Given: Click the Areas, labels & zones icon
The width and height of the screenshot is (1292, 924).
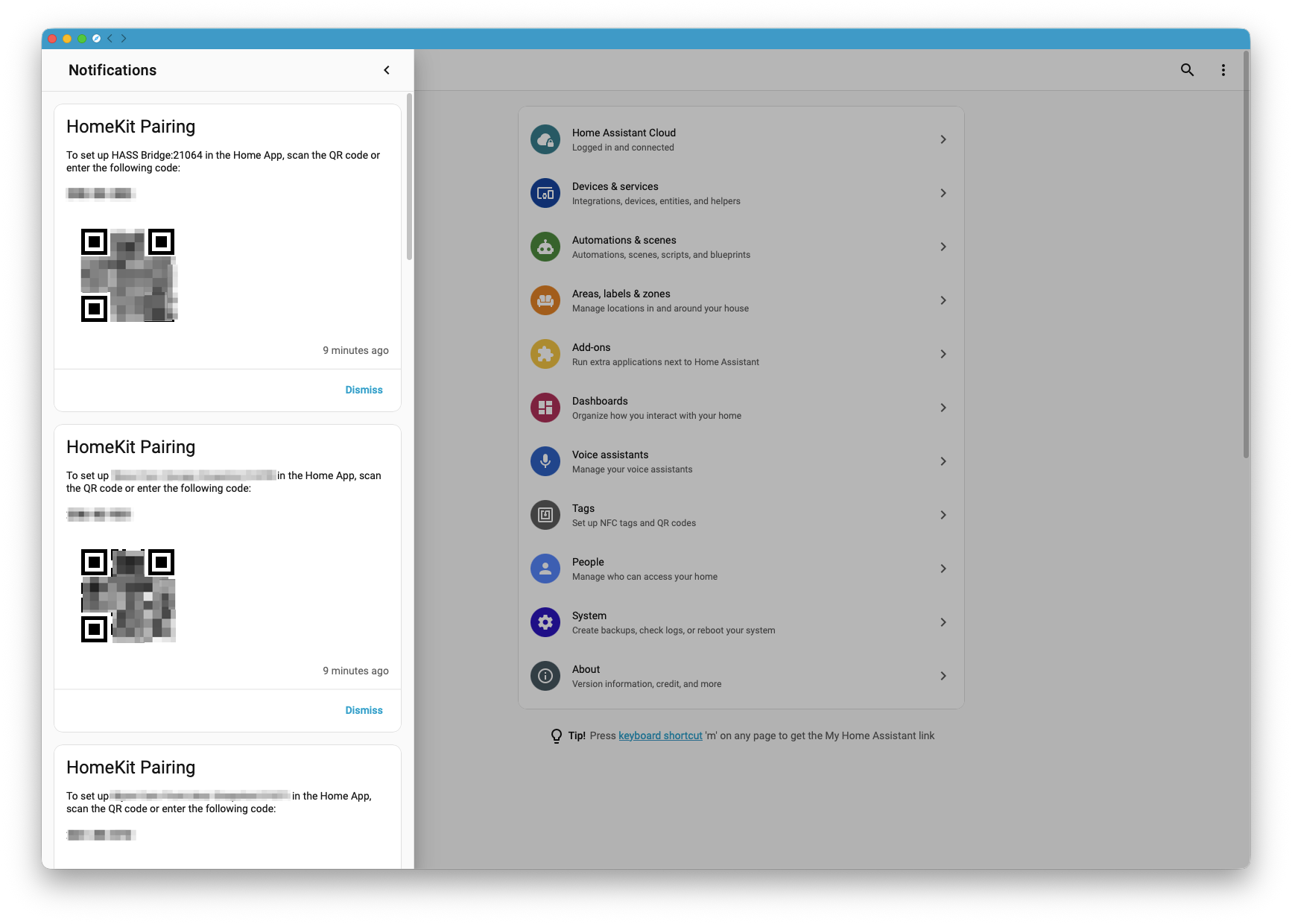Looking at the screenshot, I should tap(545, 300).
